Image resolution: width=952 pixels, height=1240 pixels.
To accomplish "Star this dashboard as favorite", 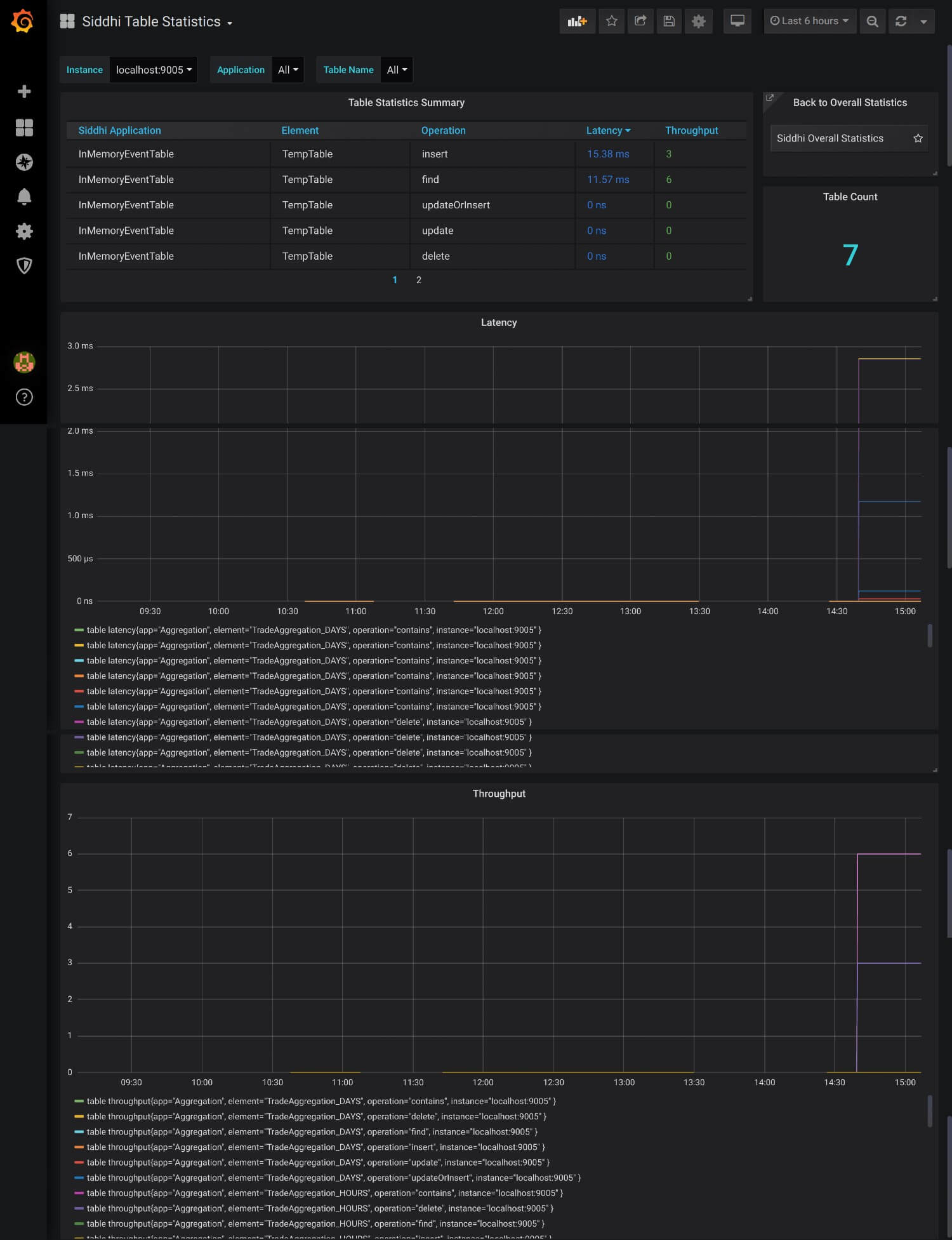I will point(612,21).
